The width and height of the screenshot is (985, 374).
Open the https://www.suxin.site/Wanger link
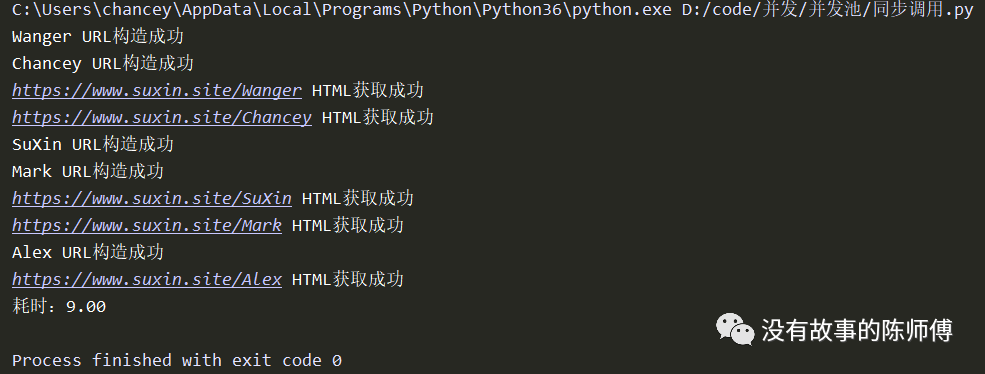pyautogui.click(x=157, y=91)
